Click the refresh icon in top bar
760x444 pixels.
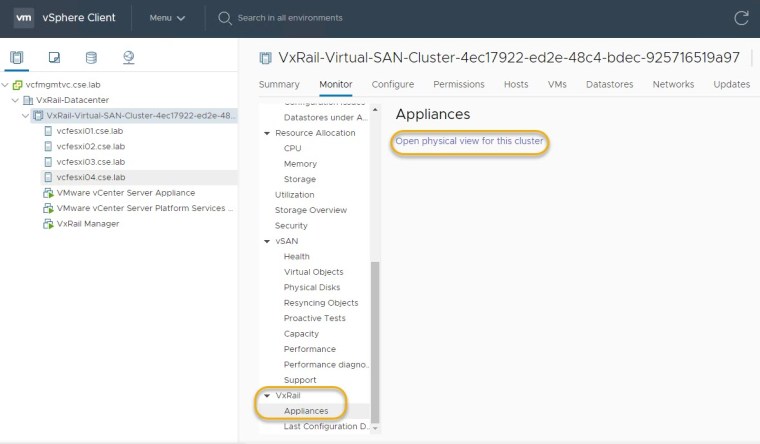pyautogui.click(x=741, y=18)
